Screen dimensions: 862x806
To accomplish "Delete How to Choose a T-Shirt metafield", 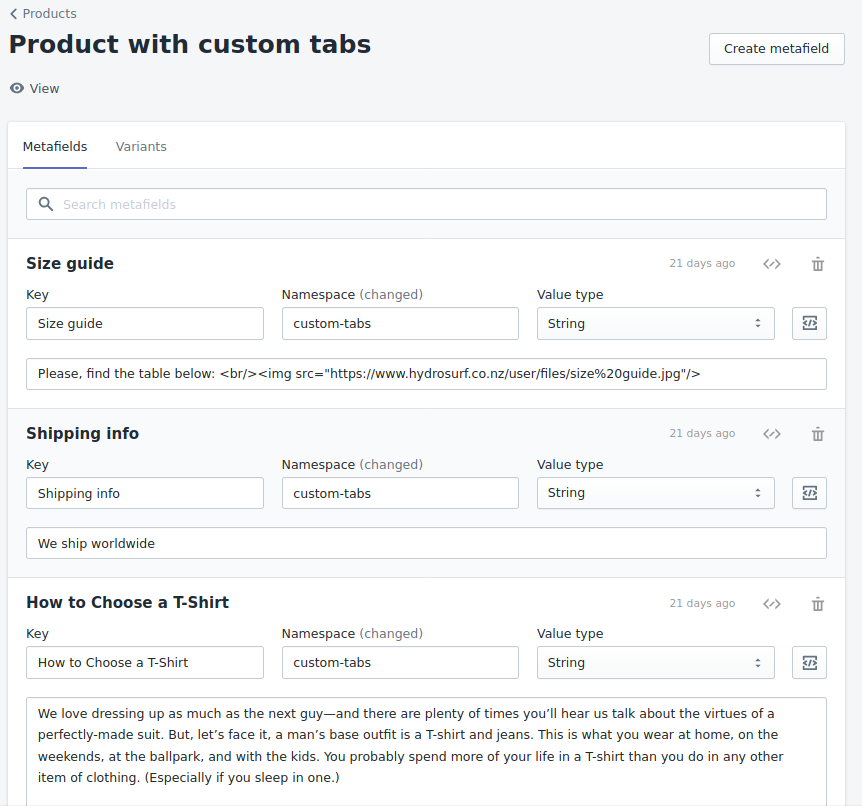I will tap(818, 604).
